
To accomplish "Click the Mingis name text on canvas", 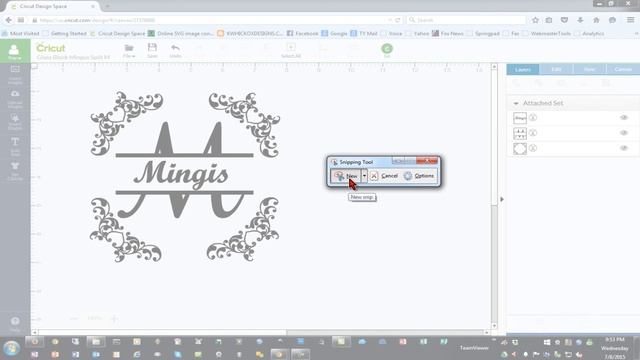I will 181,174.
